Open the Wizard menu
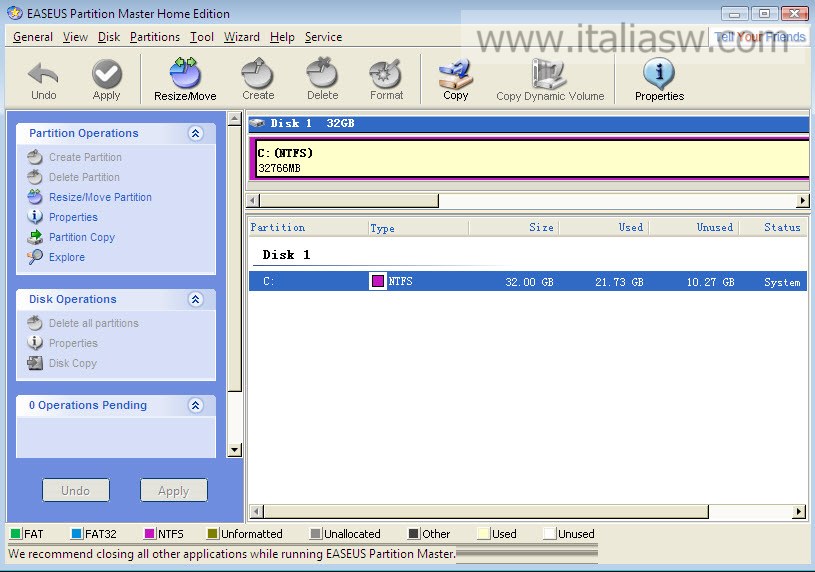The image size is (815, 572). [242, 37]
